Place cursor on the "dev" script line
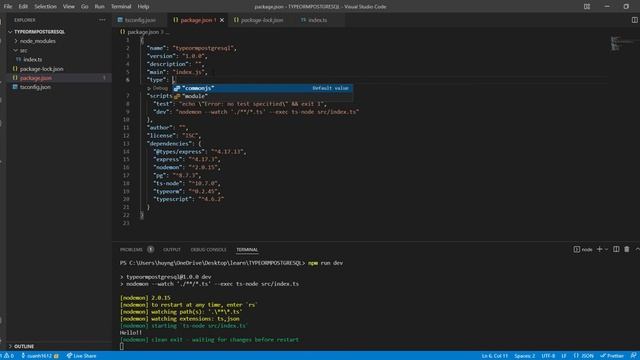Image resolution: width=640 pixels, height=360 pixels. tap(256, 112)
